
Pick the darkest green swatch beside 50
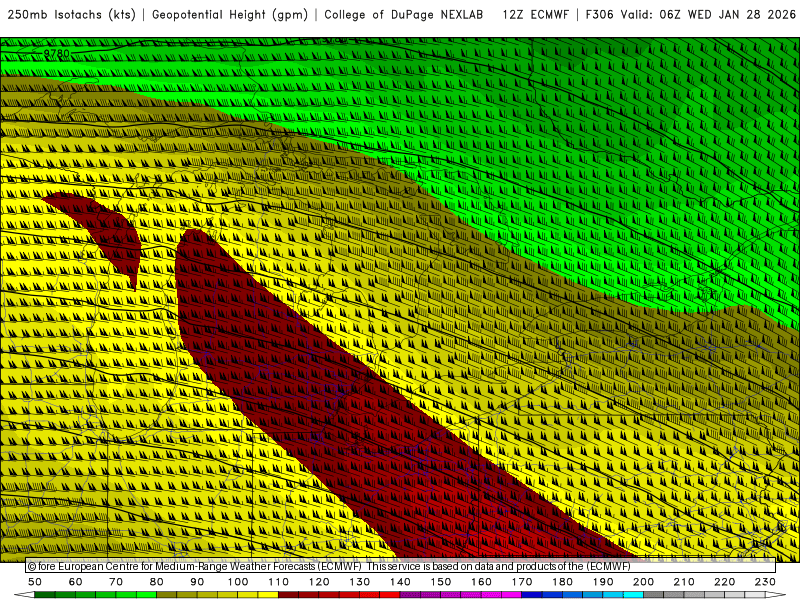pos(44,594)
